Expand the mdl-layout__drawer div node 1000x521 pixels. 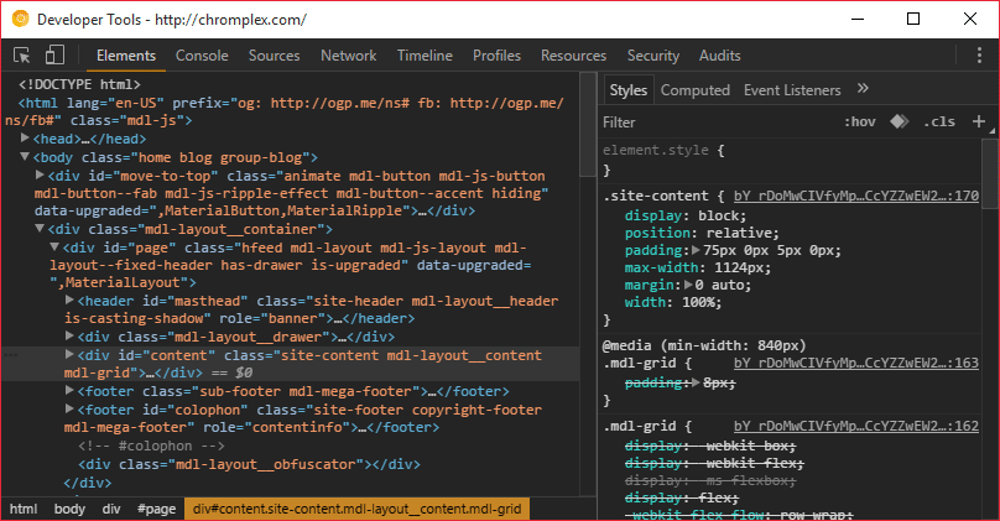coord(70,335)
